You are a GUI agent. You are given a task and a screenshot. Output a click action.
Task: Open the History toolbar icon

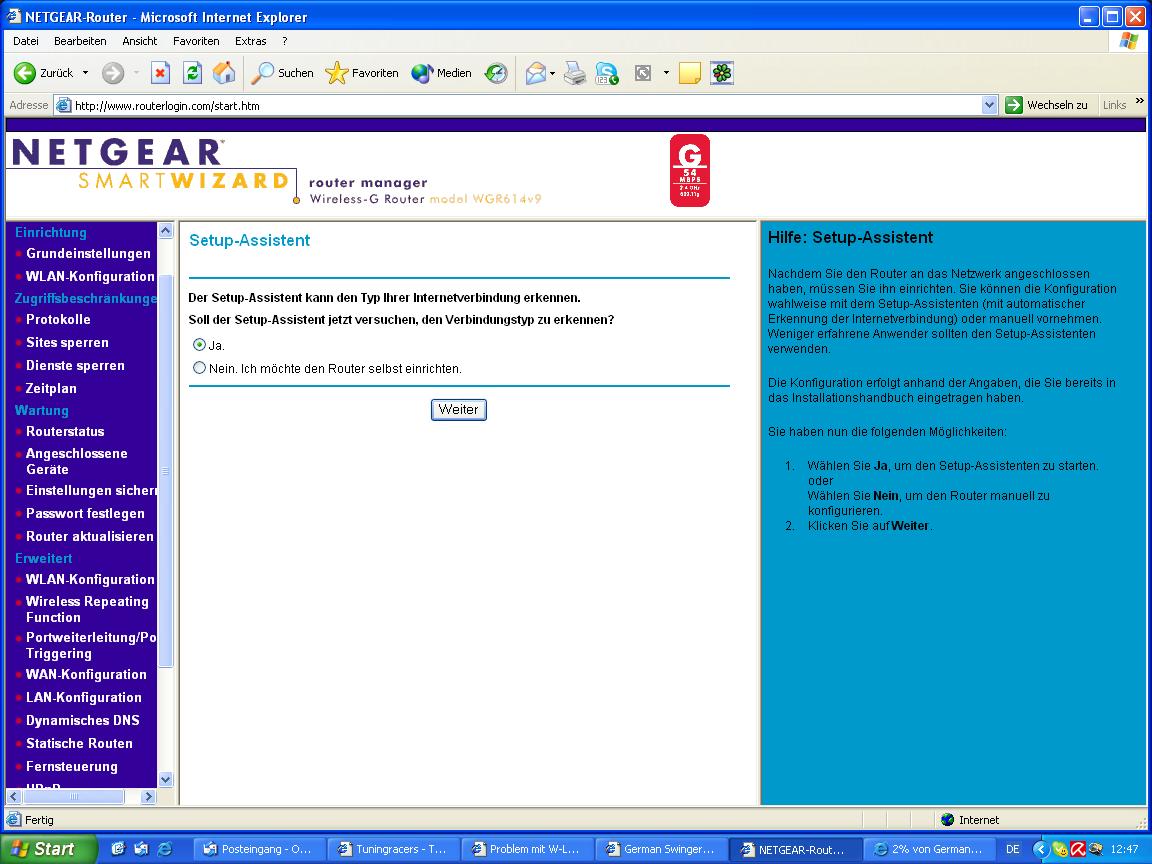coord(496,73)
